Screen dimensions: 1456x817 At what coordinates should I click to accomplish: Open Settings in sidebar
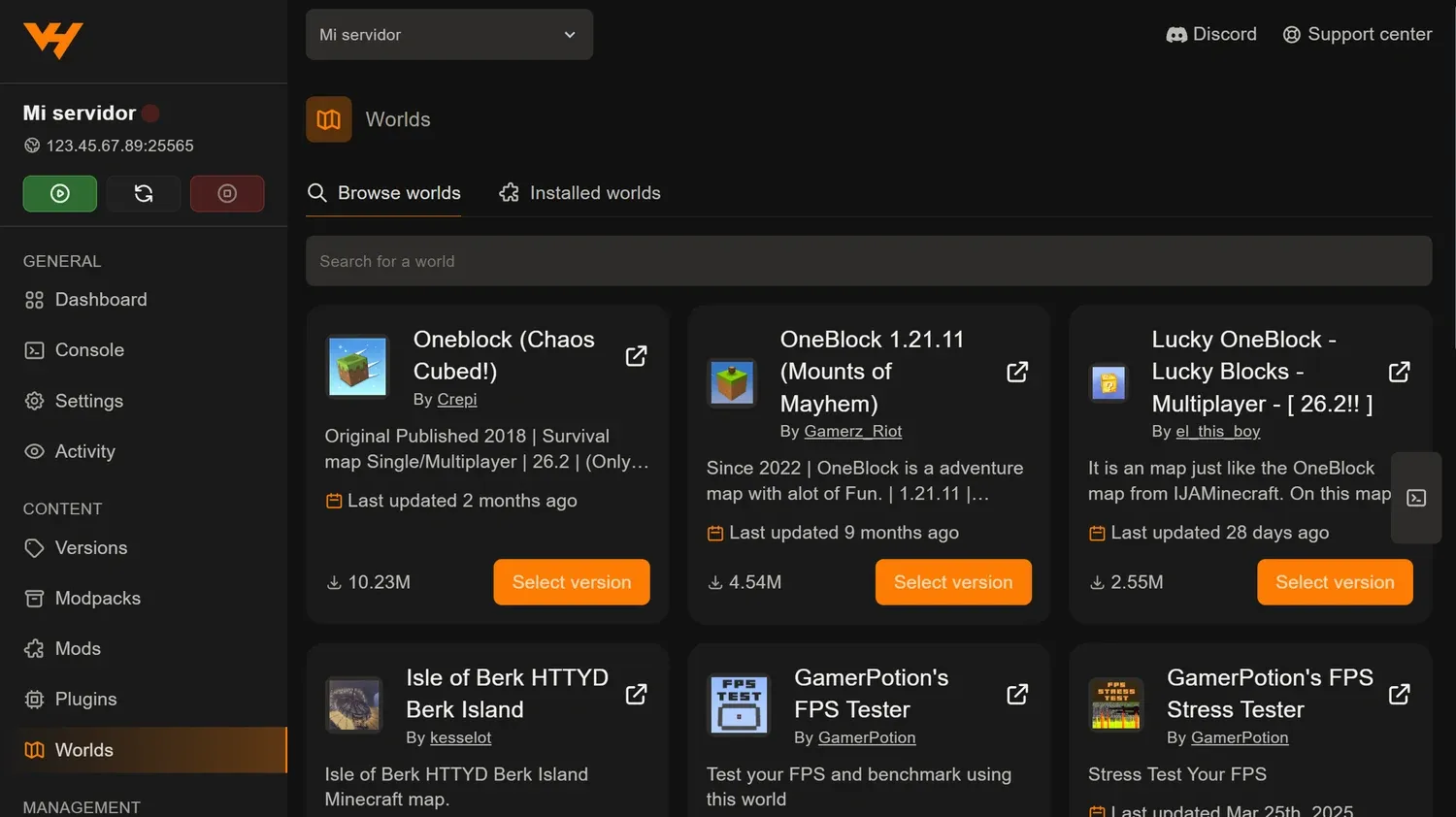coord(144,401)
